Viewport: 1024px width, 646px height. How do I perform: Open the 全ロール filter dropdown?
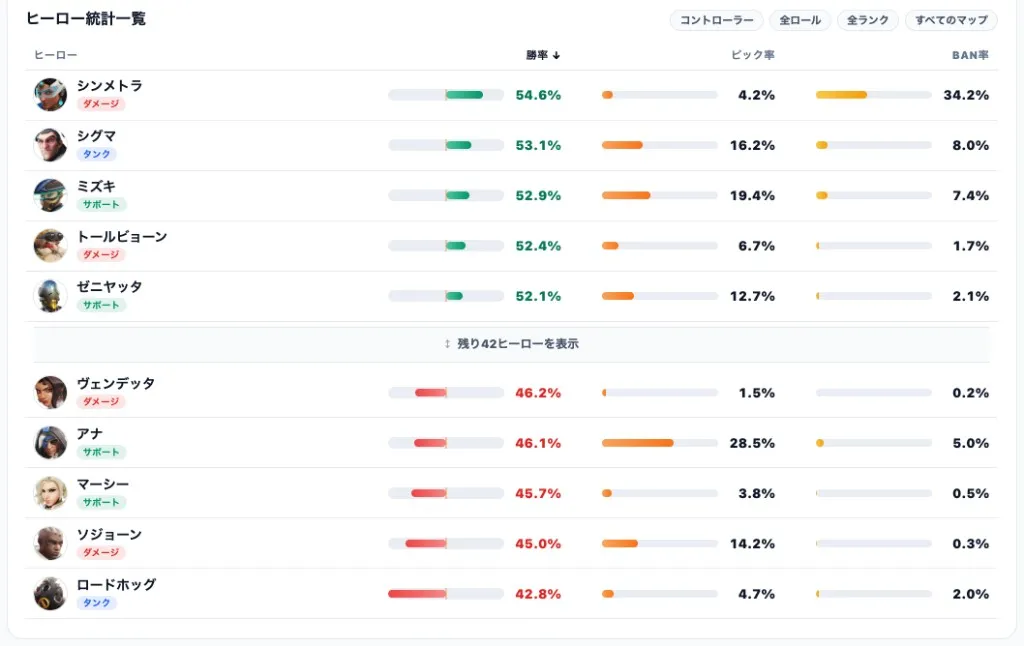(x=800, y=20)
